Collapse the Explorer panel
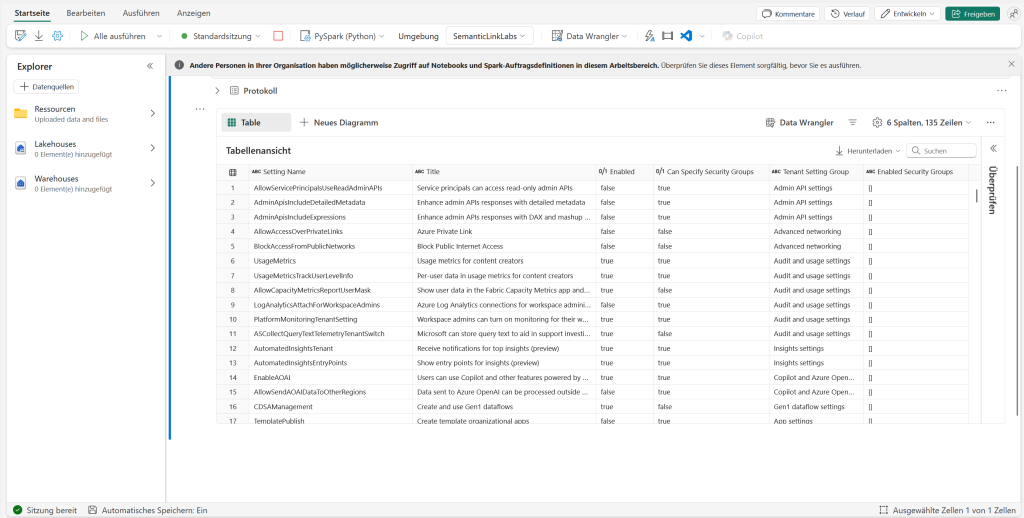Image resolution: width=1024 pixels, height=518 pixels. [150, 66]
